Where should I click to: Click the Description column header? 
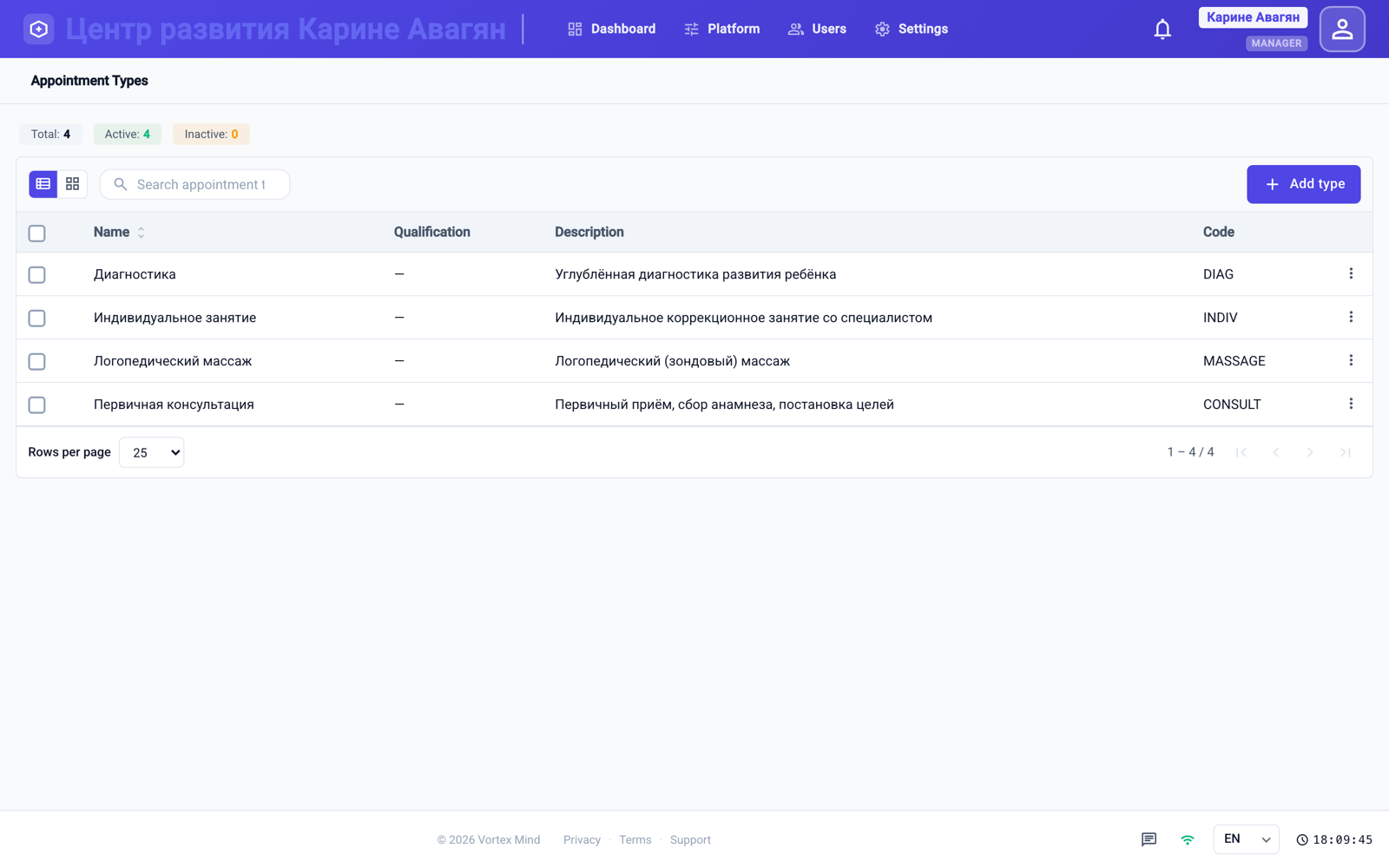589,232
